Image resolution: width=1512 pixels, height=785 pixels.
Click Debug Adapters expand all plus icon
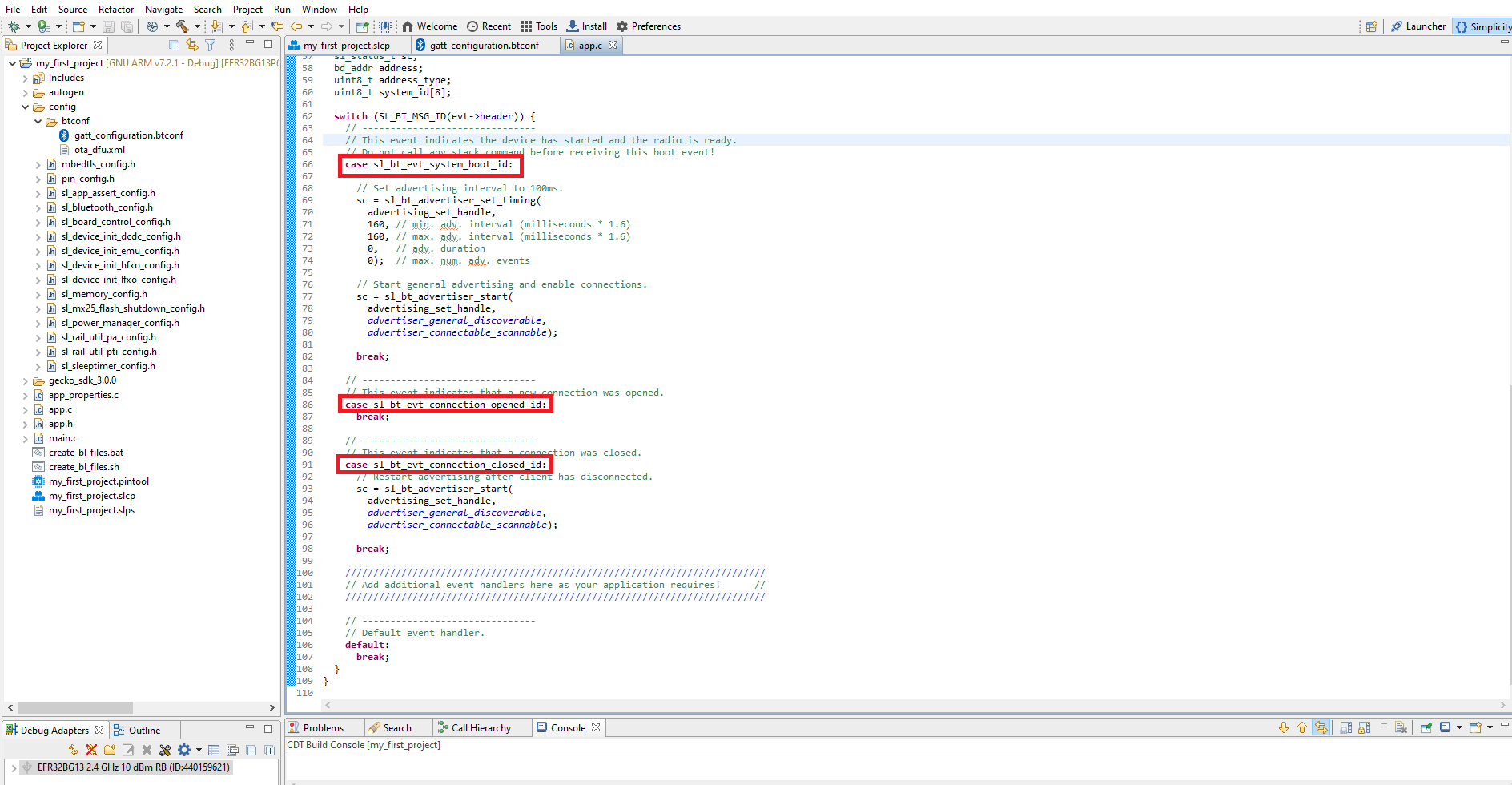270,751
